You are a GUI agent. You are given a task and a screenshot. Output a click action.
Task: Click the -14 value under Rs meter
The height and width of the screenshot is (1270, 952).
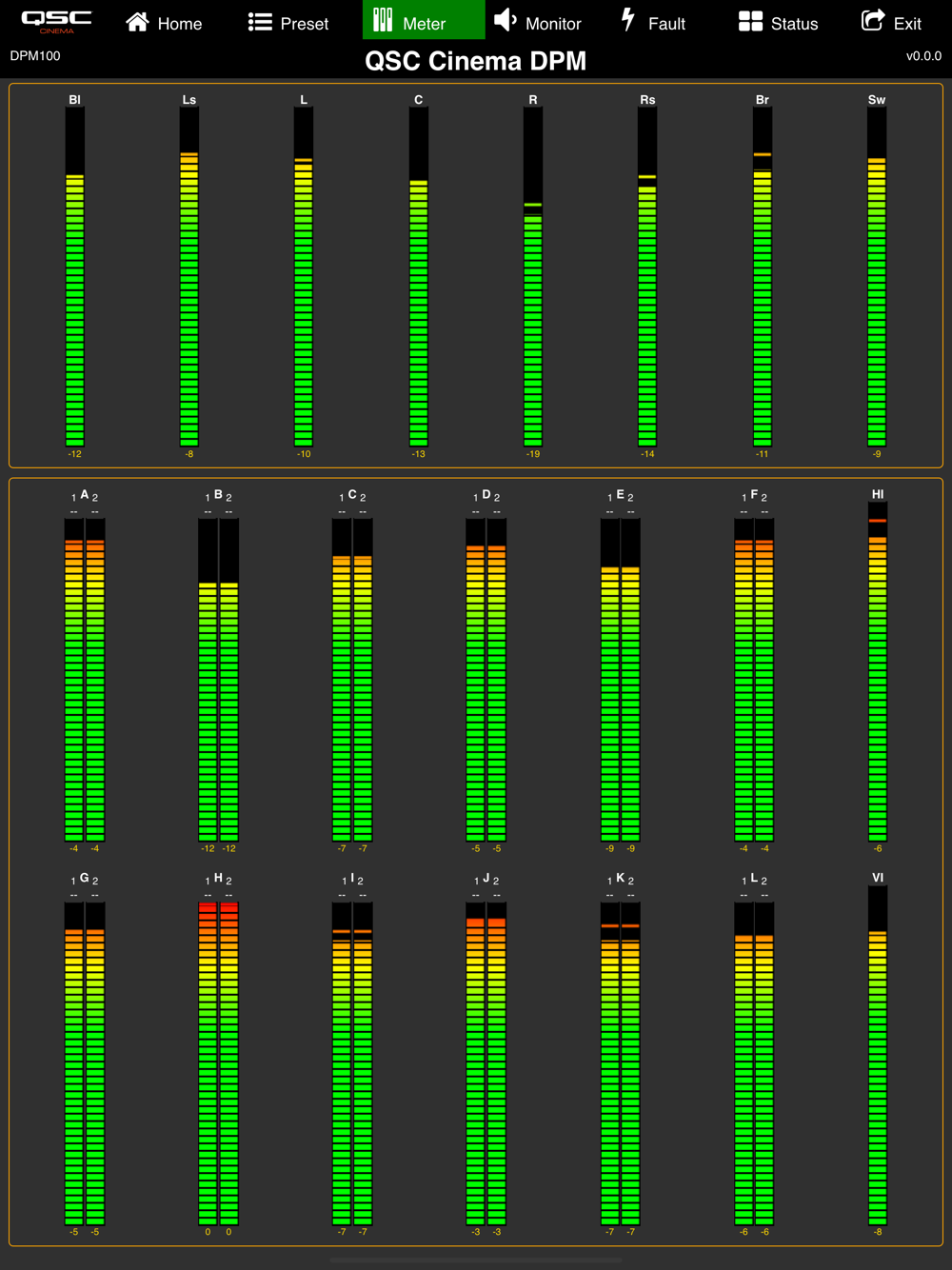647,454
